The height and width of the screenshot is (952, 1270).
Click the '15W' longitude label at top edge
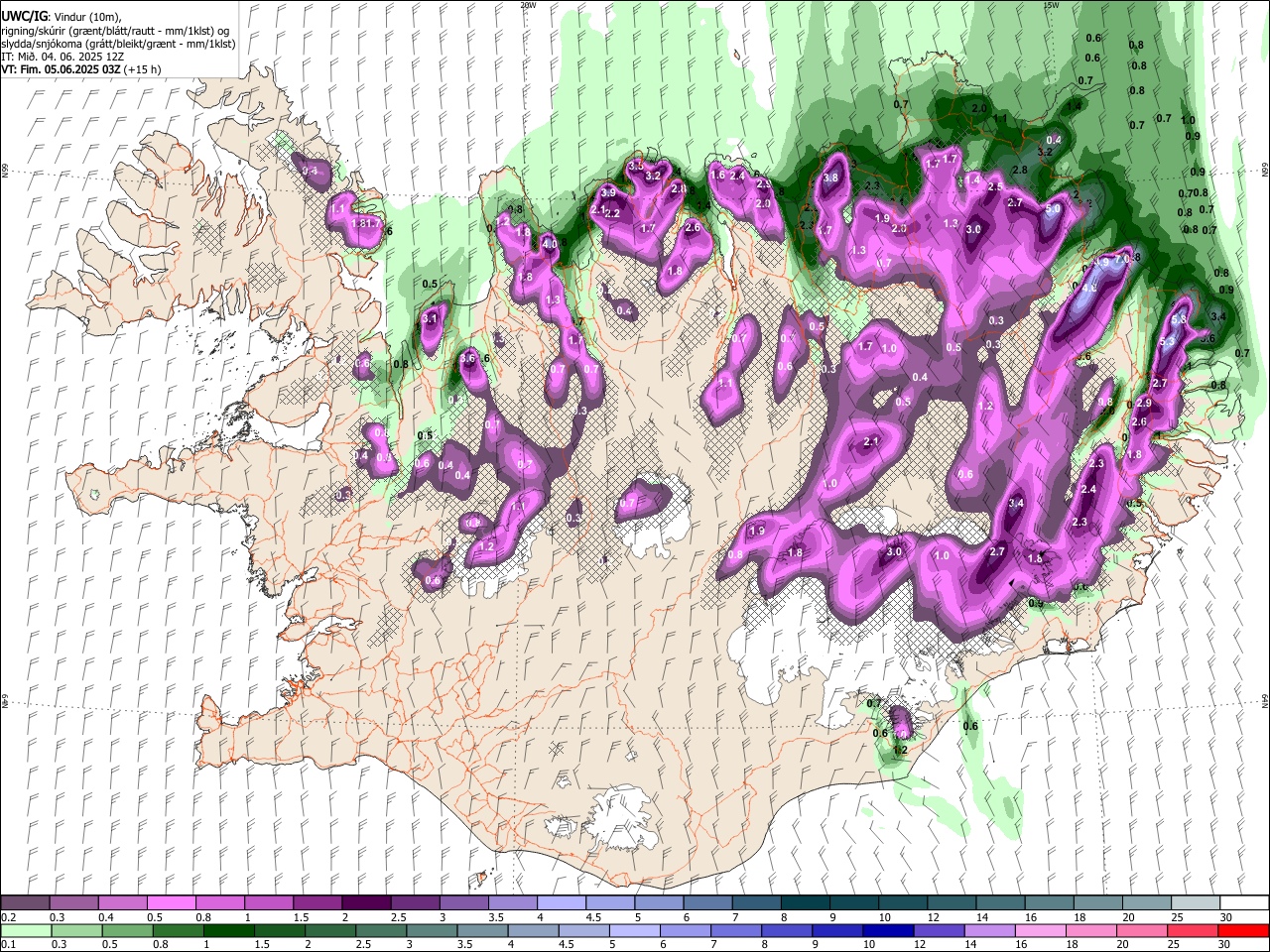(x=1051, y=5)
